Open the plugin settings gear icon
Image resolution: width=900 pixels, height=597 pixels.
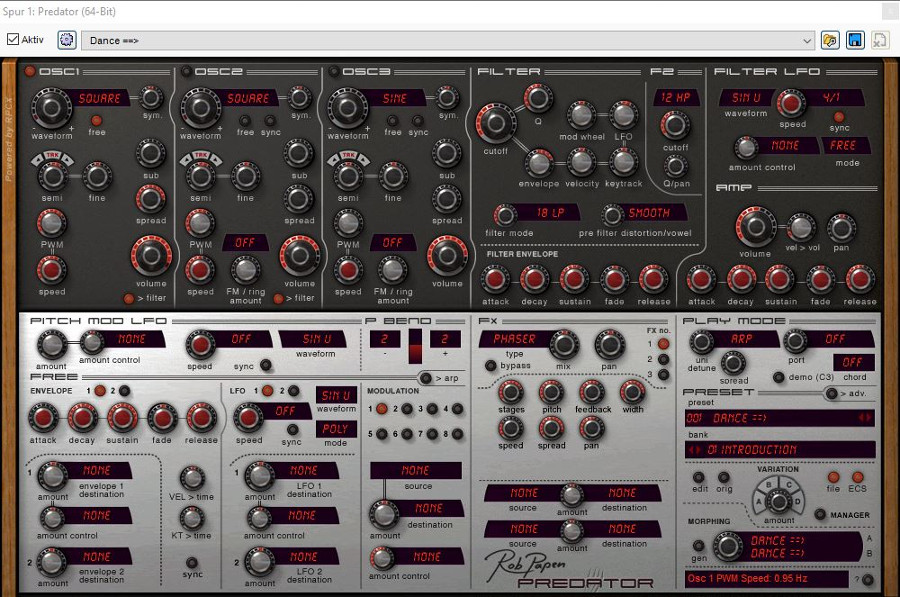67,40
